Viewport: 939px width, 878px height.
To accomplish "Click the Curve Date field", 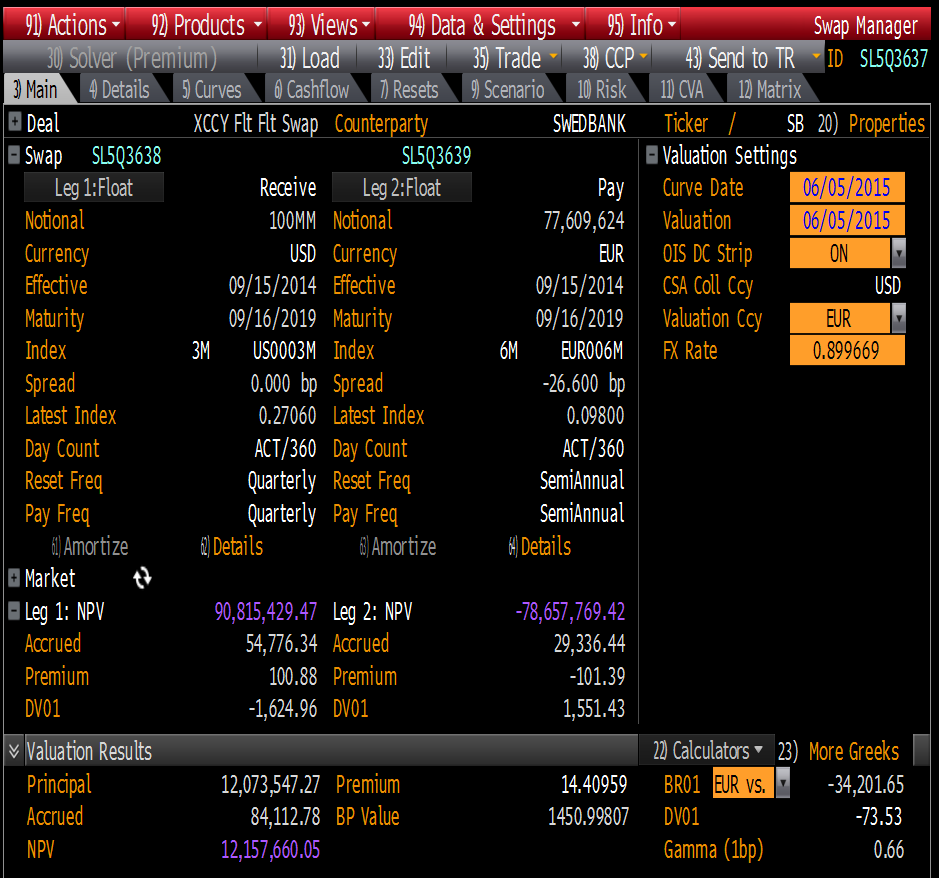I will tap(846, 188).
